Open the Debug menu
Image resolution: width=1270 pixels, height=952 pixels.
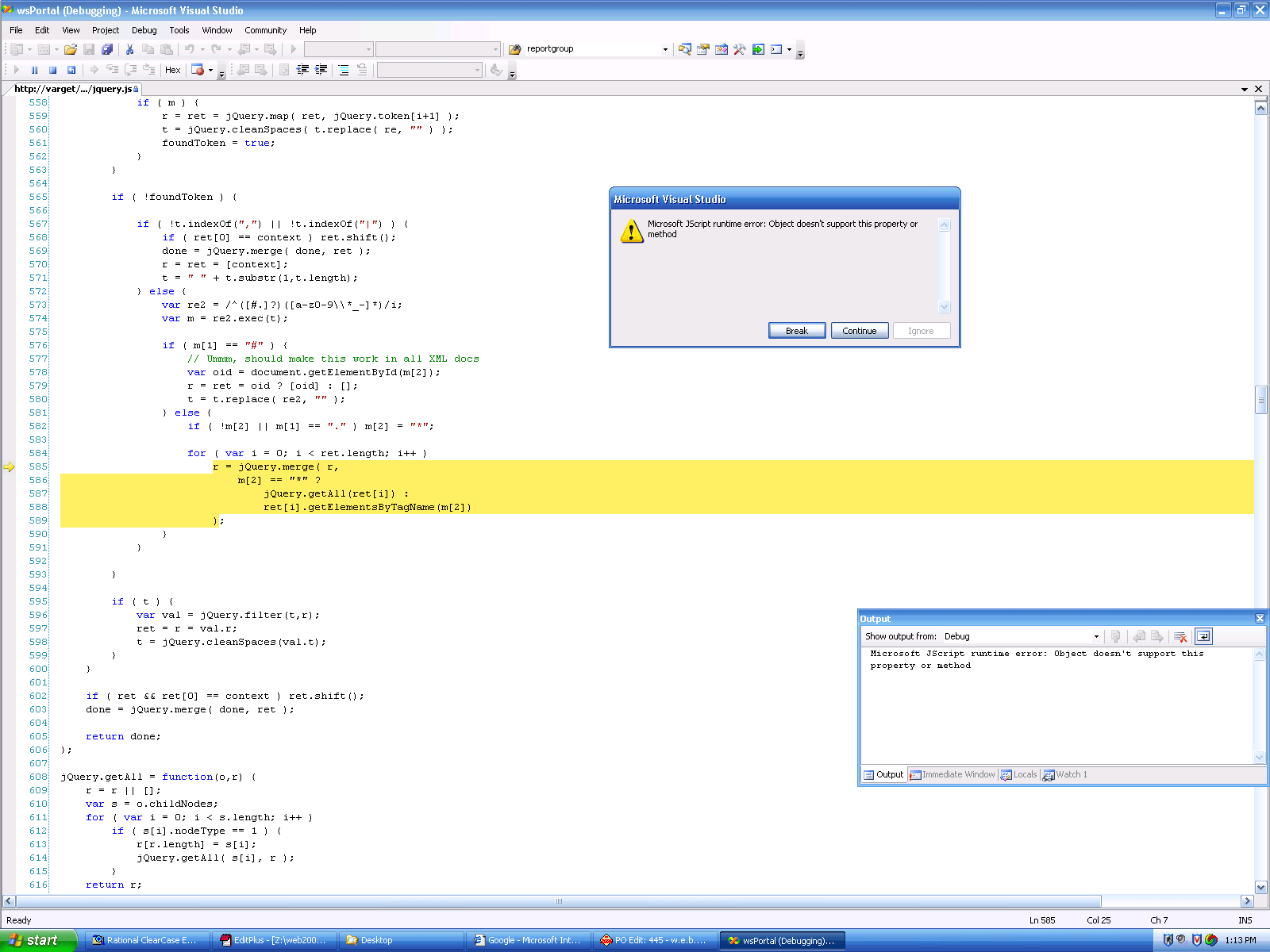pyautogui.click(x=144, y=30)
